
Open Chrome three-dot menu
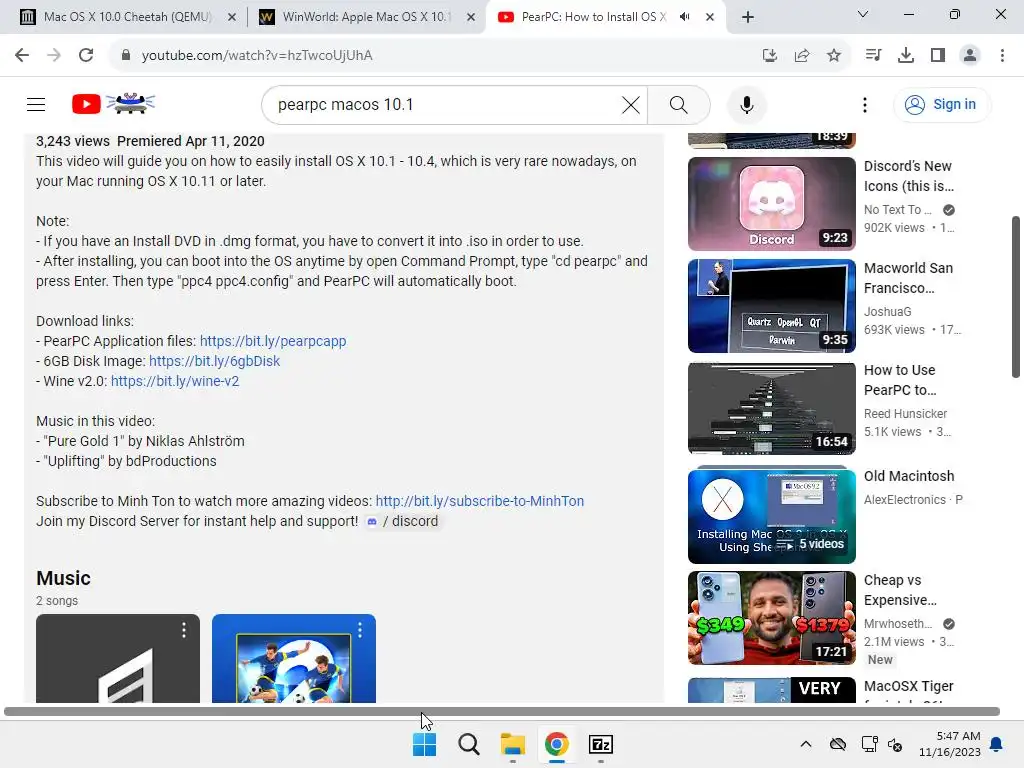(1002, 56)
